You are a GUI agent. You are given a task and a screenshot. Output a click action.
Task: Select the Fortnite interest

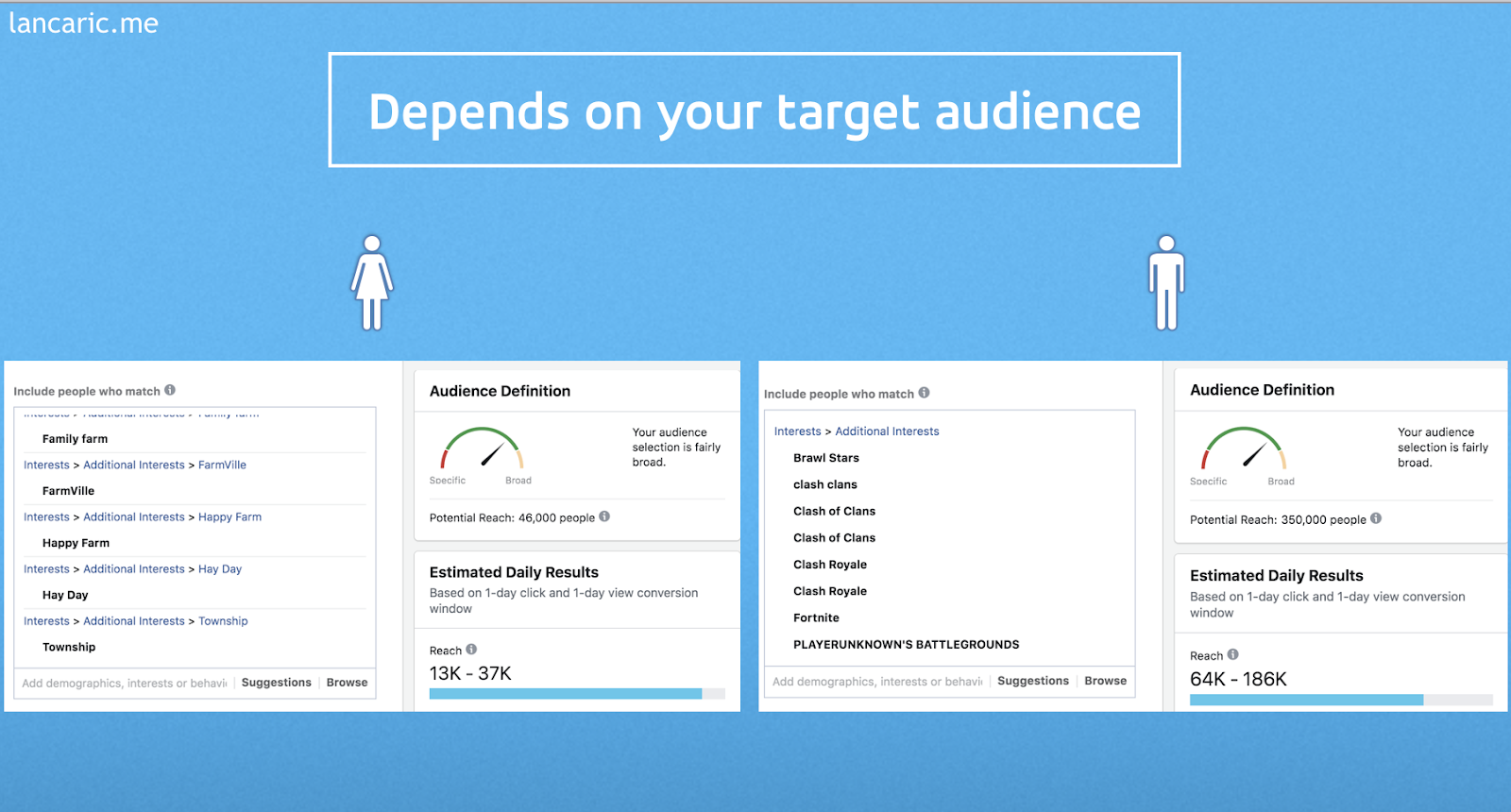pyautogui.click(x=816, y=617)
